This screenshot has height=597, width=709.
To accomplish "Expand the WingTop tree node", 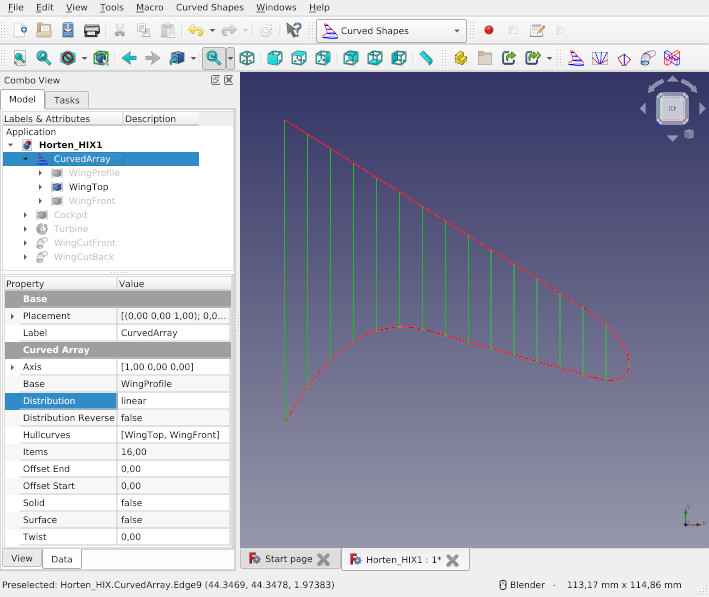I will click(x=40, y=187).
